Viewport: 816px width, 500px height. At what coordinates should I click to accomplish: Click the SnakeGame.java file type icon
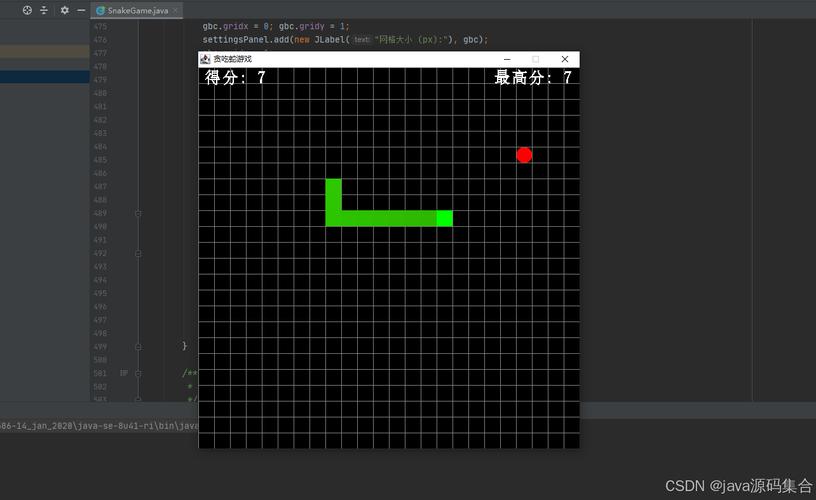[100, 10]
